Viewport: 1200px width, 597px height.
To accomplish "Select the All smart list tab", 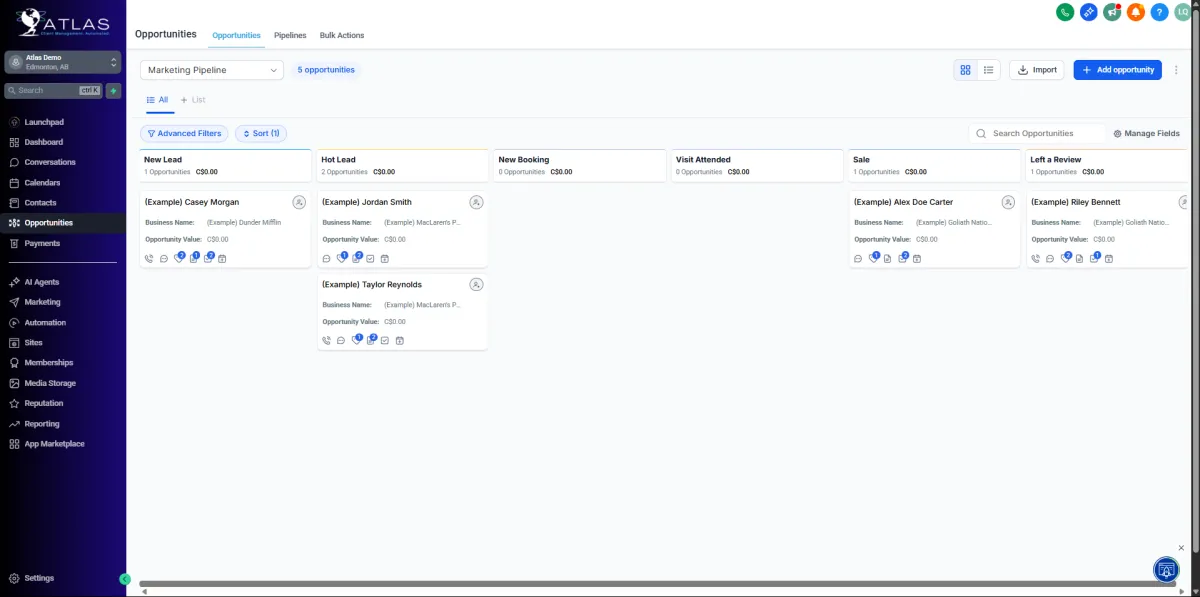I will click(157, 100).
